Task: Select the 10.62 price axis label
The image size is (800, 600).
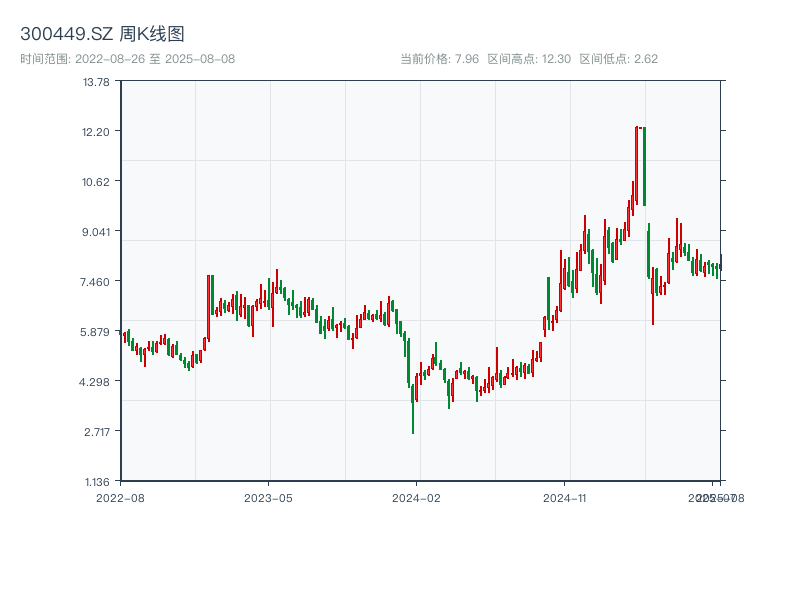Action: click(96, 182)
